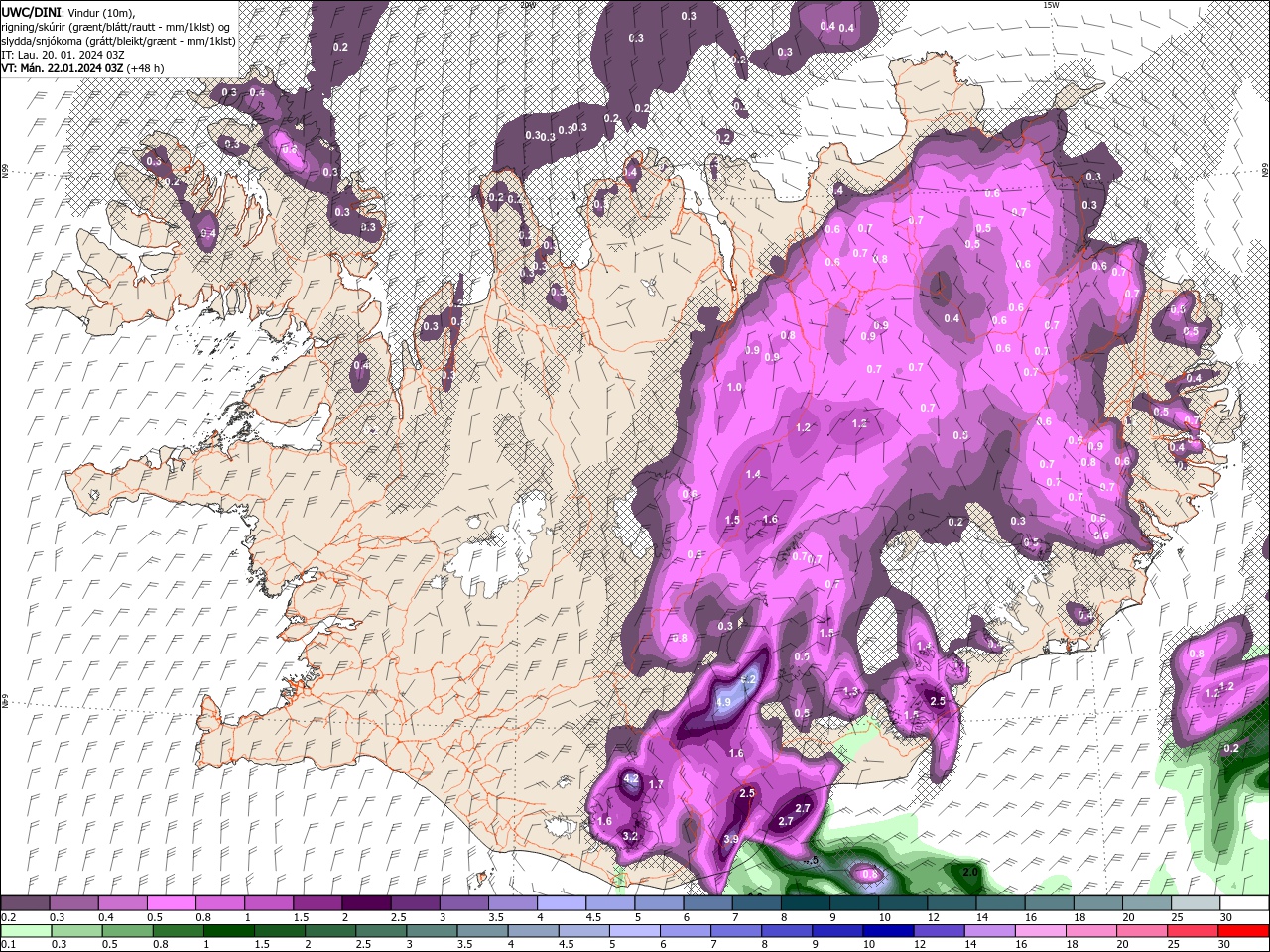Pick the light pink 16 swatch in the lower scale
The width and height of the screenshot is (1270, 952).
1041,931
